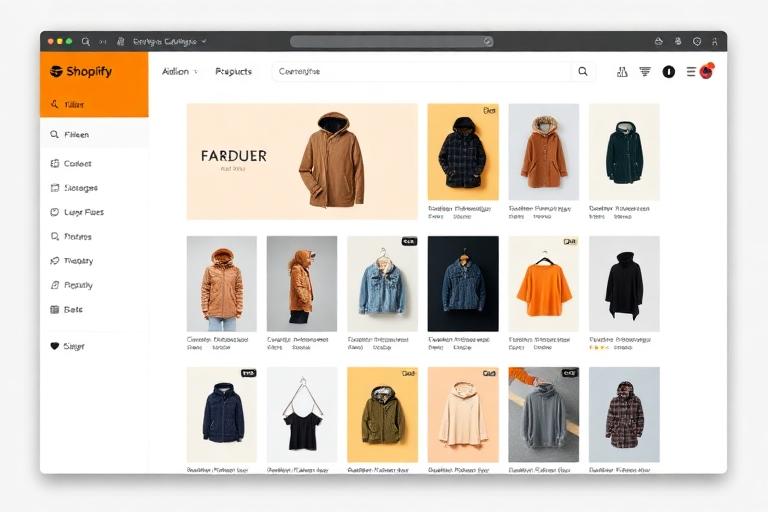Click the heart icon in the sidebar

tap(54, 346)
